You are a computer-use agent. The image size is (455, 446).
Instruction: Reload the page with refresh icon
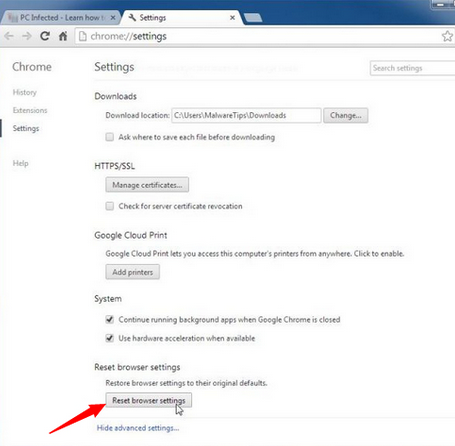45,36
